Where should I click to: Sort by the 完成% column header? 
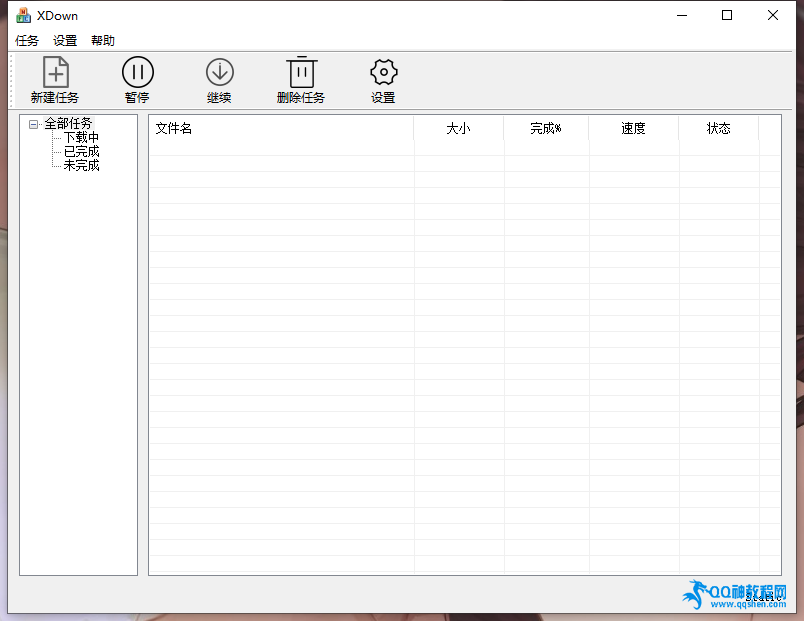coord(546,128)
